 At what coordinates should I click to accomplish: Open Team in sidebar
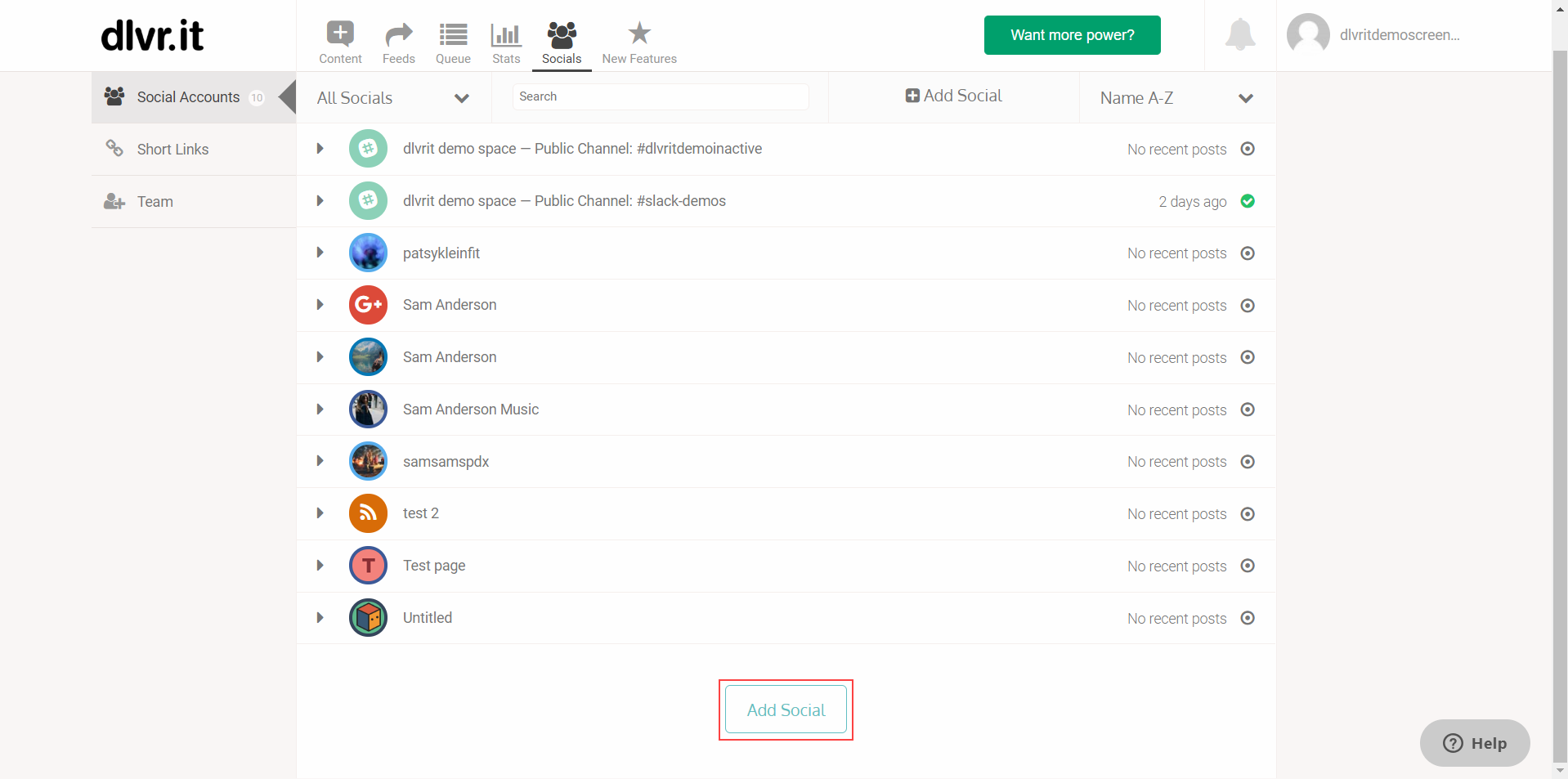(x=194, y=202)
